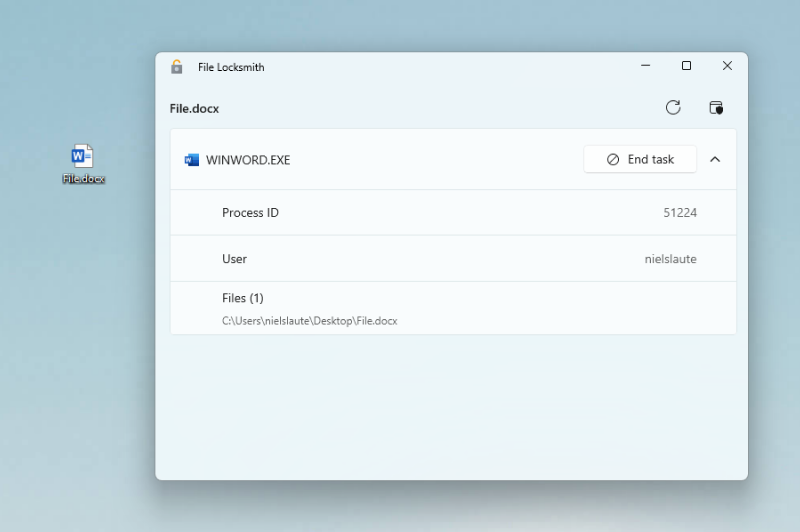The image size is (800, 532).
Task: Click the process ID value 51224
Action: coord(679,213)
